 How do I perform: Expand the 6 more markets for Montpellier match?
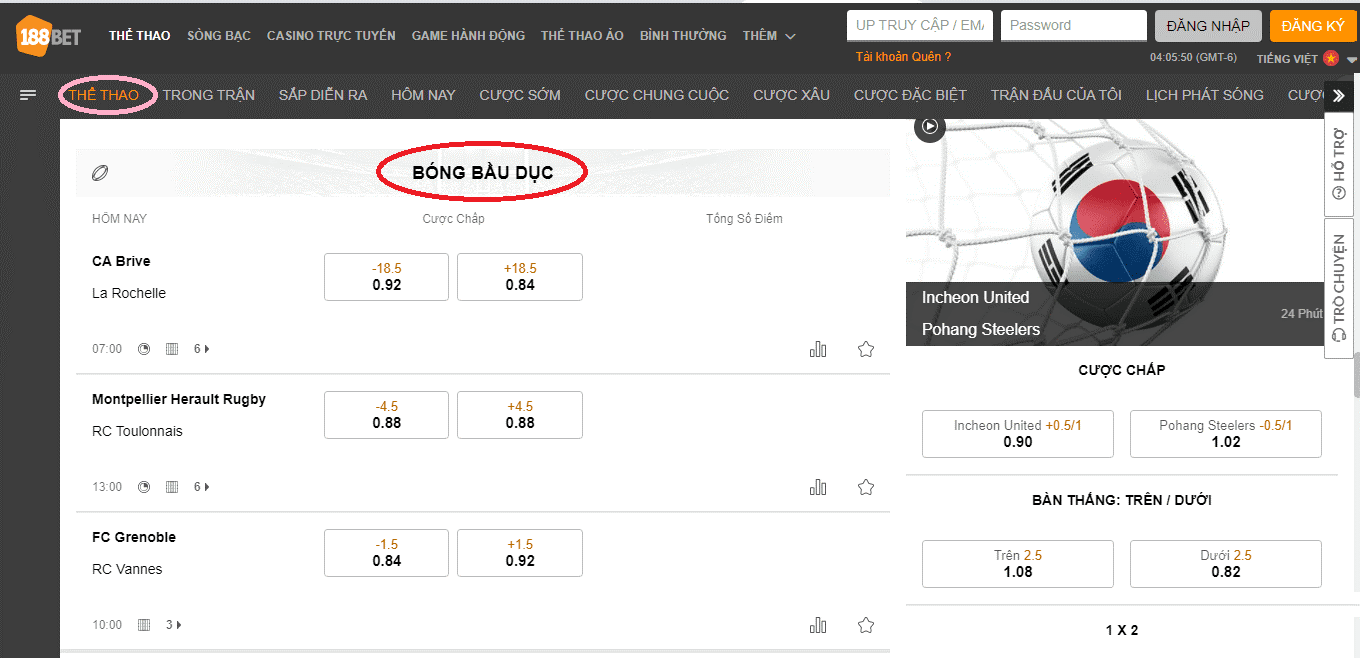(x=201, y=487)
